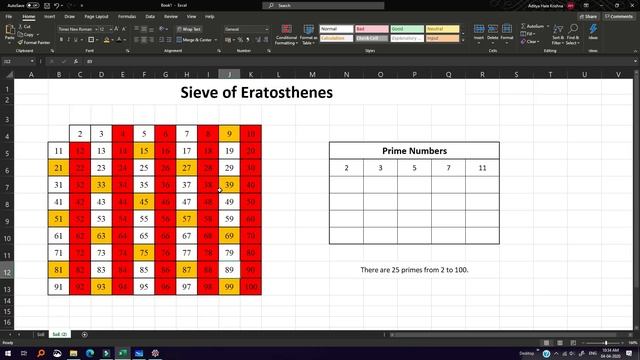Apply the Bad cell style
This screenshot has width=640, height=360.
(372, 29)
